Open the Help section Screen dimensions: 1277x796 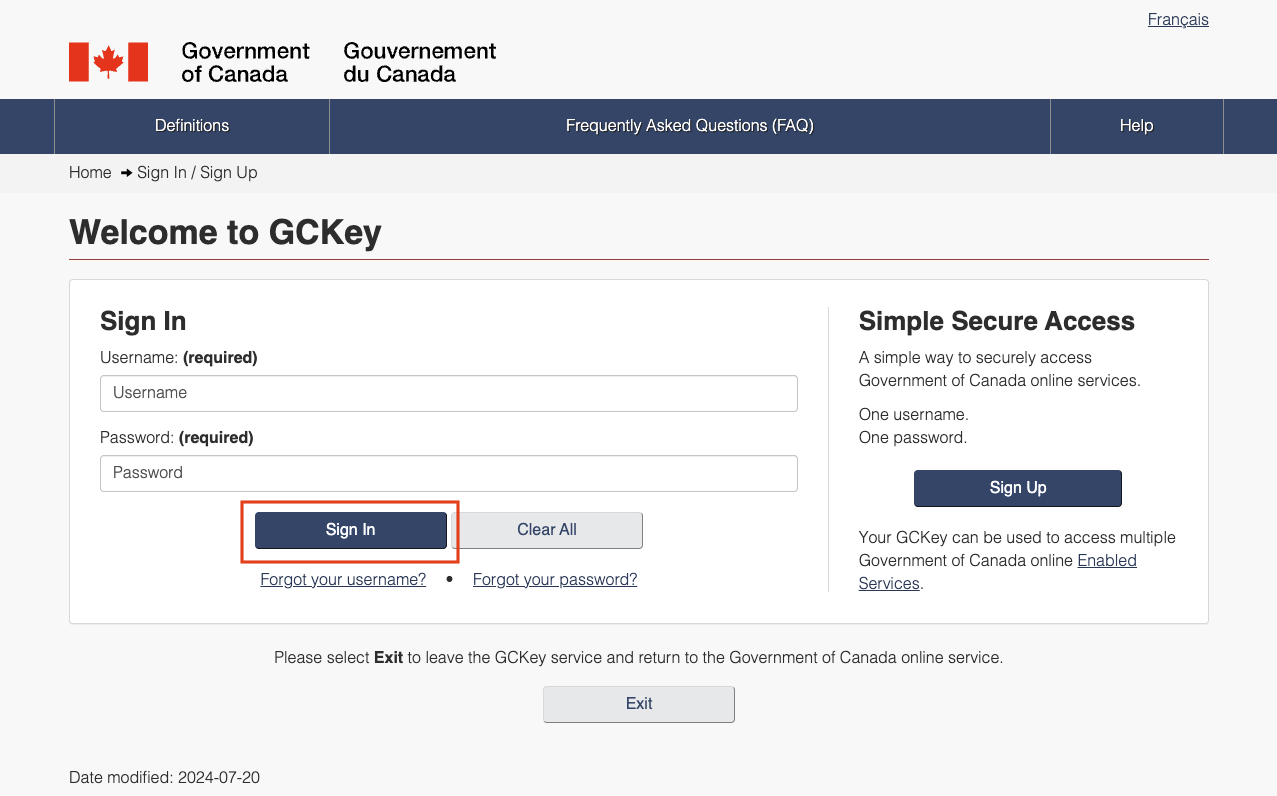[x=1136, y=126]
